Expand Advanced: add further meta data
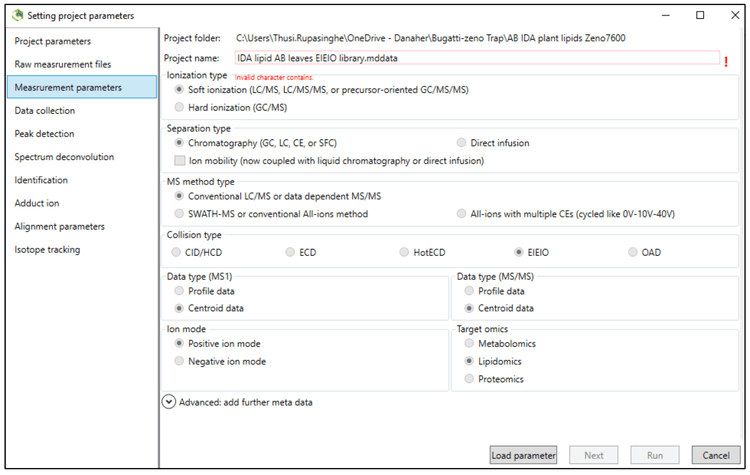Viewport: 750px width, 475px height. (x=169, y=402)
